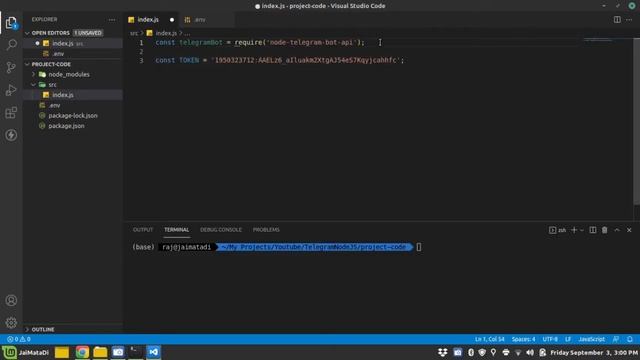Collapse the src folder
This screenshot has width=640, height=360.
53,84
